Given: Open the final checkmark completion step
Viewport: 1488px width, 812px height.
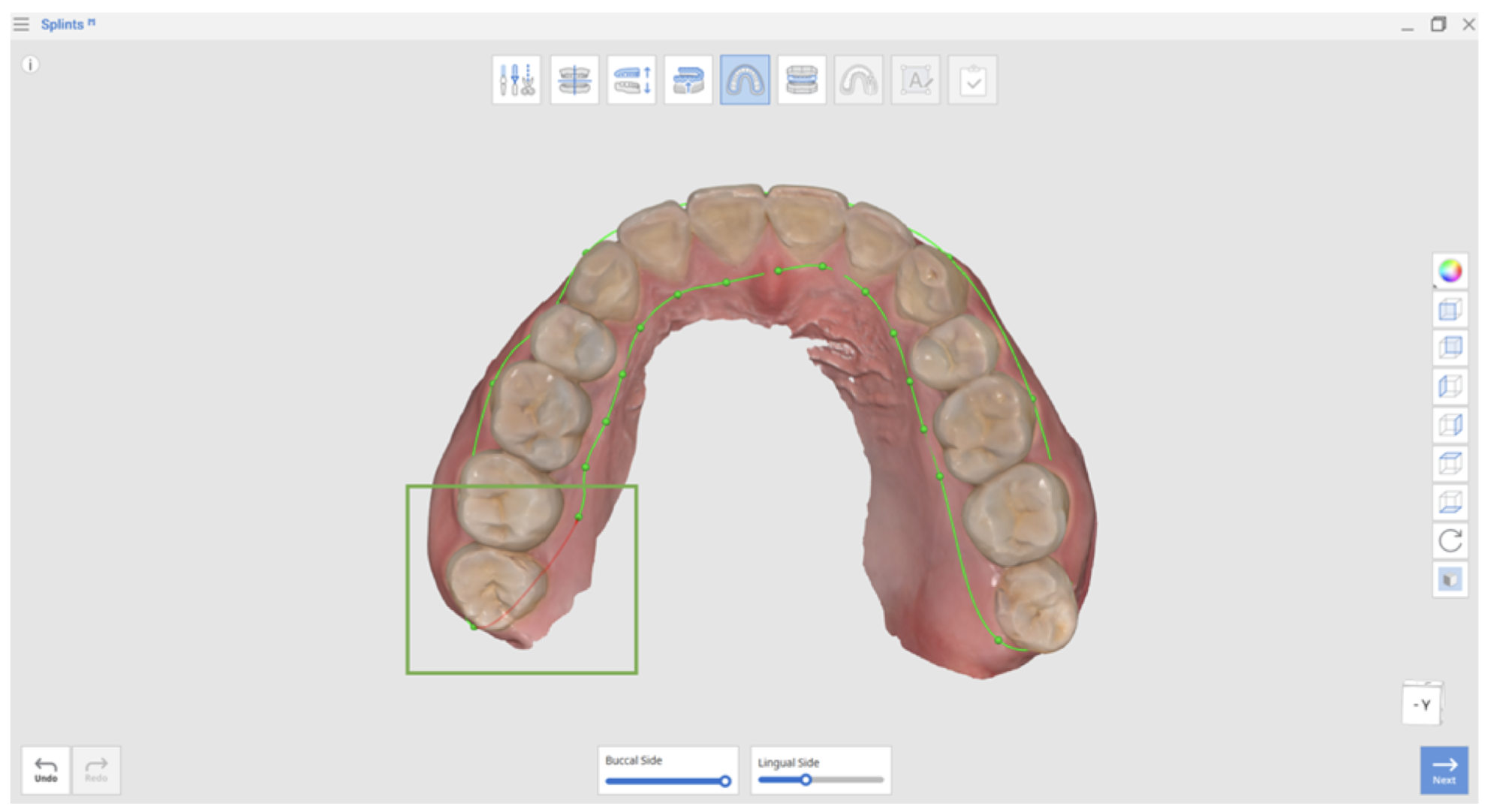Looking at the screenshot, I should 973,80.
